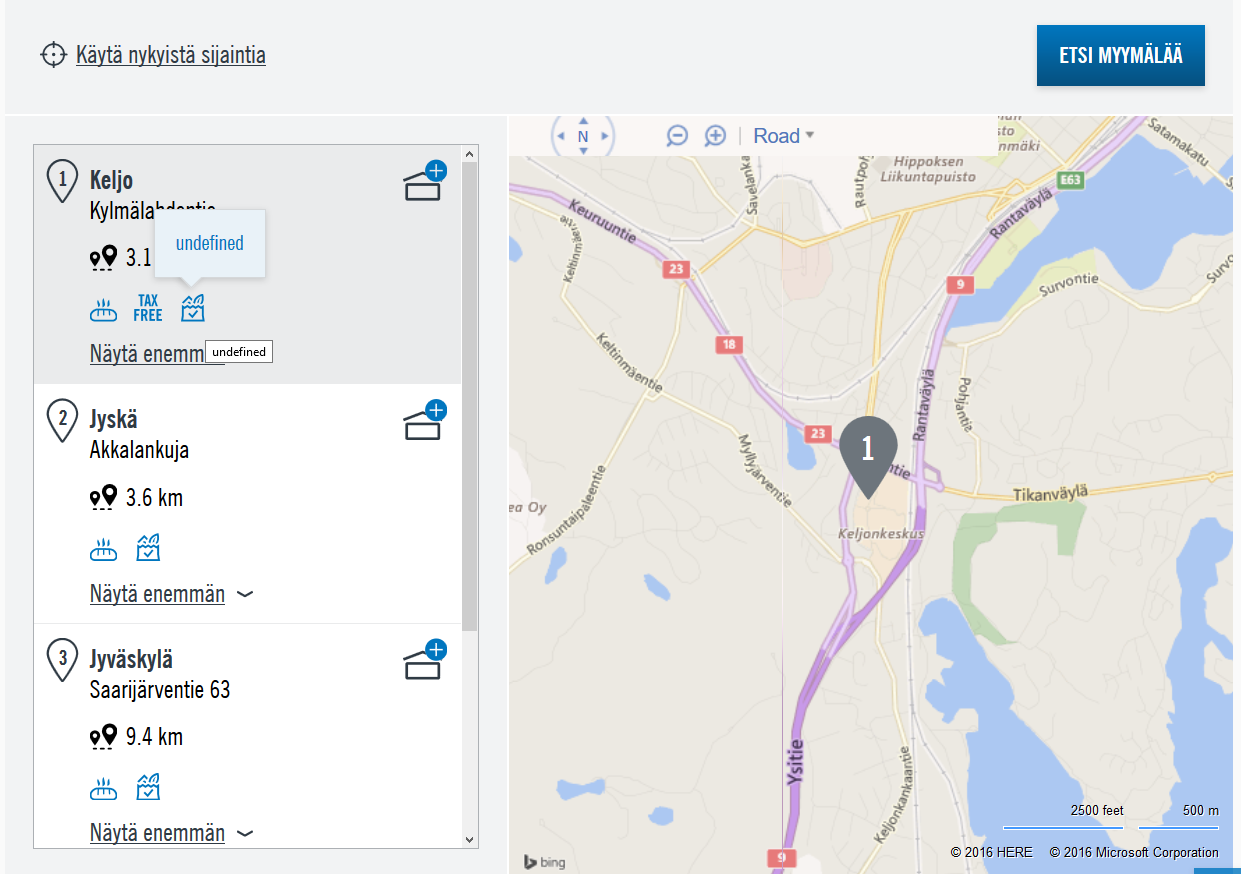1241x874 pixels.
Task: Click the TAX FREE icon for Keljo
Action: (148, 309)
